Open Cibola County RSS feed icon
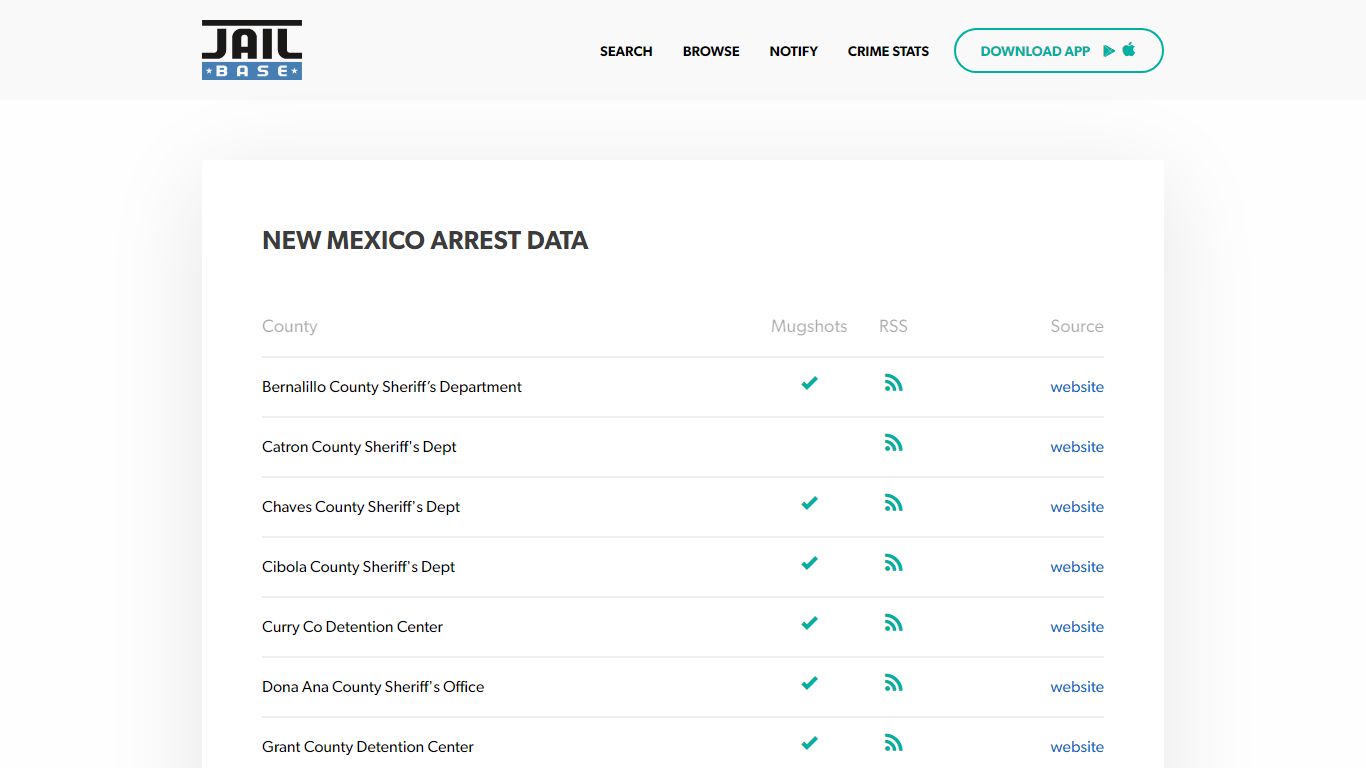The height and width of the screenshot is (768, 1366). pyautogui.click(x=894, y=563)
